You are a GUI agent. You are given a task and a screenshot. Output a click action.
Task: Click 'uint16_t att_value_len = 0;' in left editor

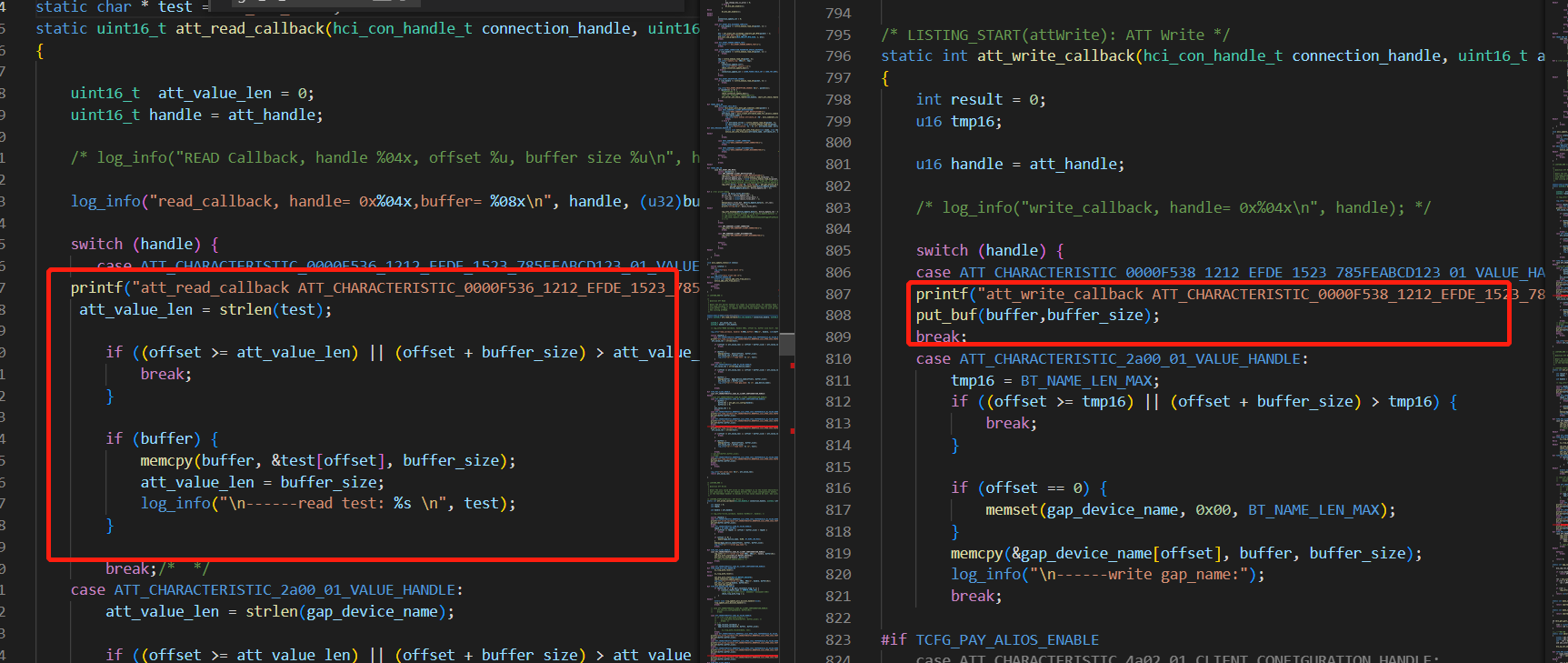[x=193, y=93]
